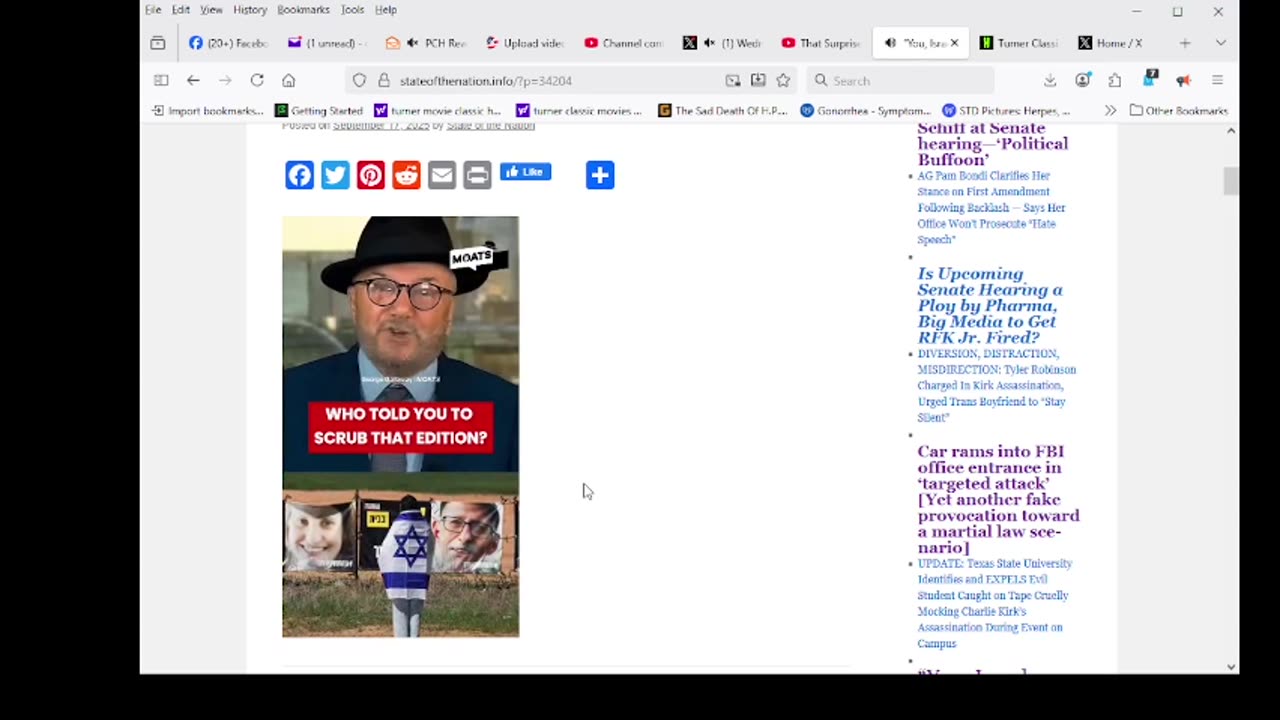Pin the article on Pinterest
This screenshot has height=720, width=1280.
371,175
